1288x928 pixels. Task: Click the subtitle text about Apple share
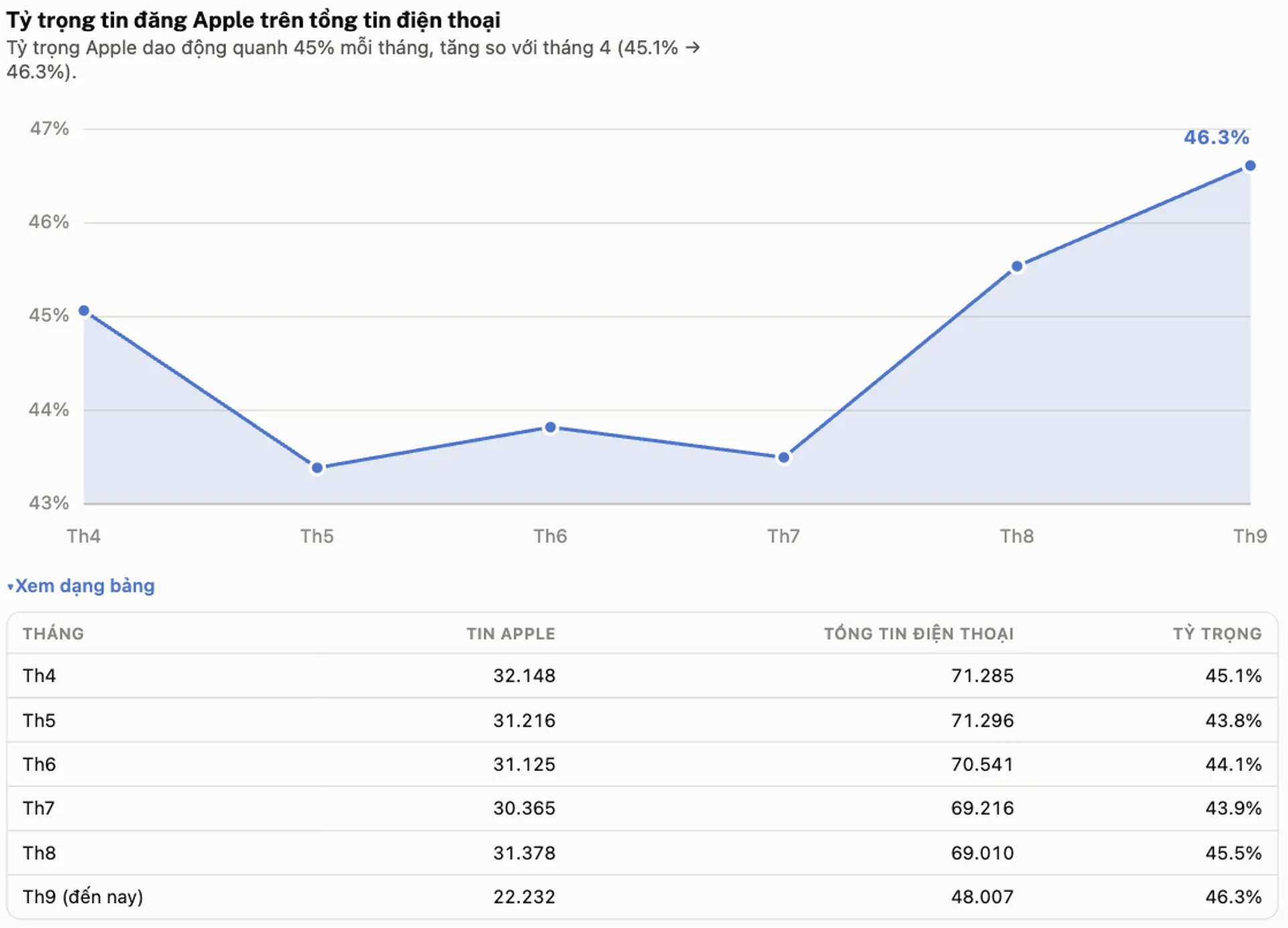point(353,60)
